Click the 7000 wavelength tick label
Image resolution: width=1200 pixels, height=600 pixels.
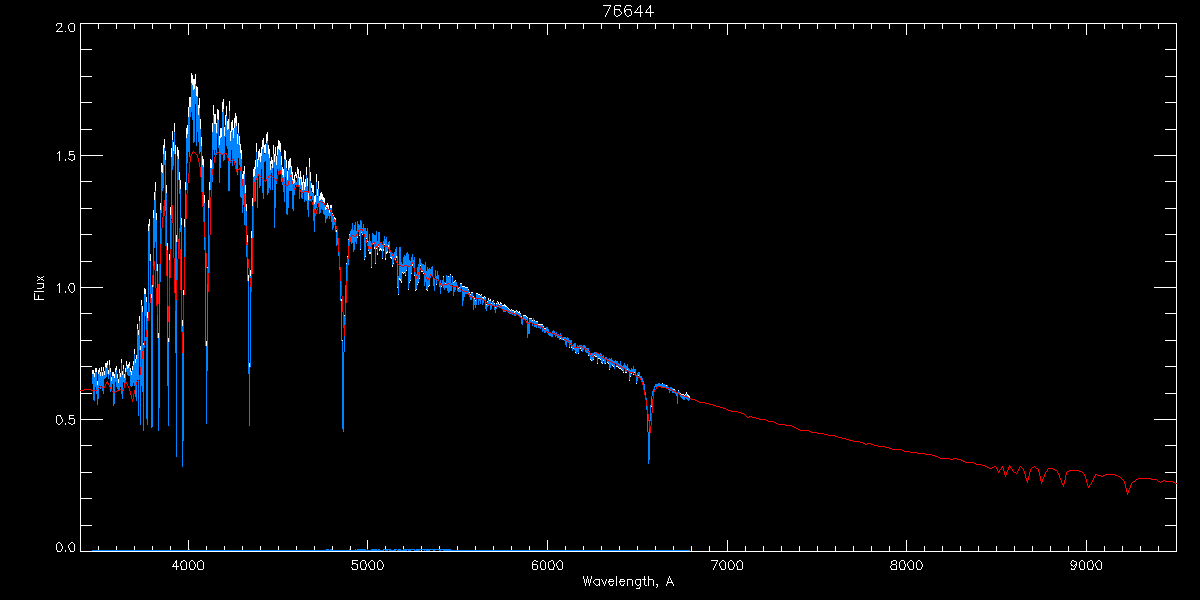tap(727, 565)
